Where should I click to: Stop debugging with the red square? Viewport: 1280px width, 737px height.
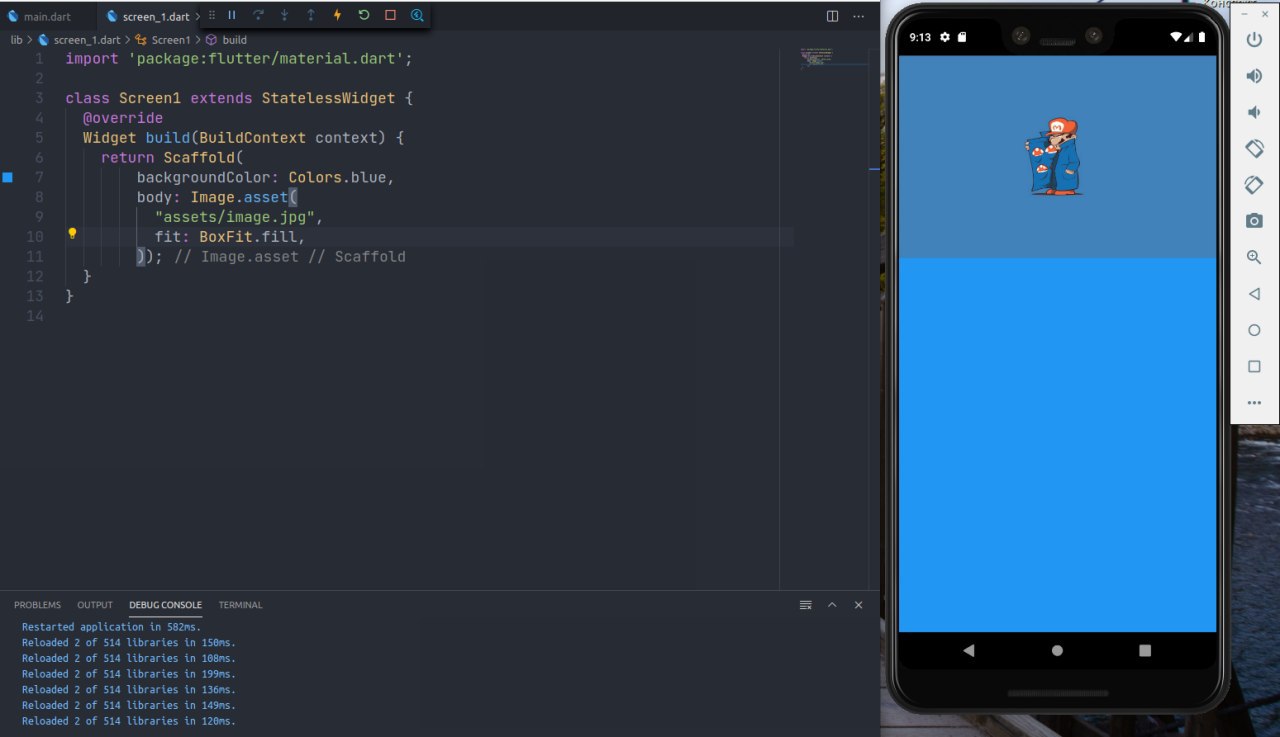point(390,16)
